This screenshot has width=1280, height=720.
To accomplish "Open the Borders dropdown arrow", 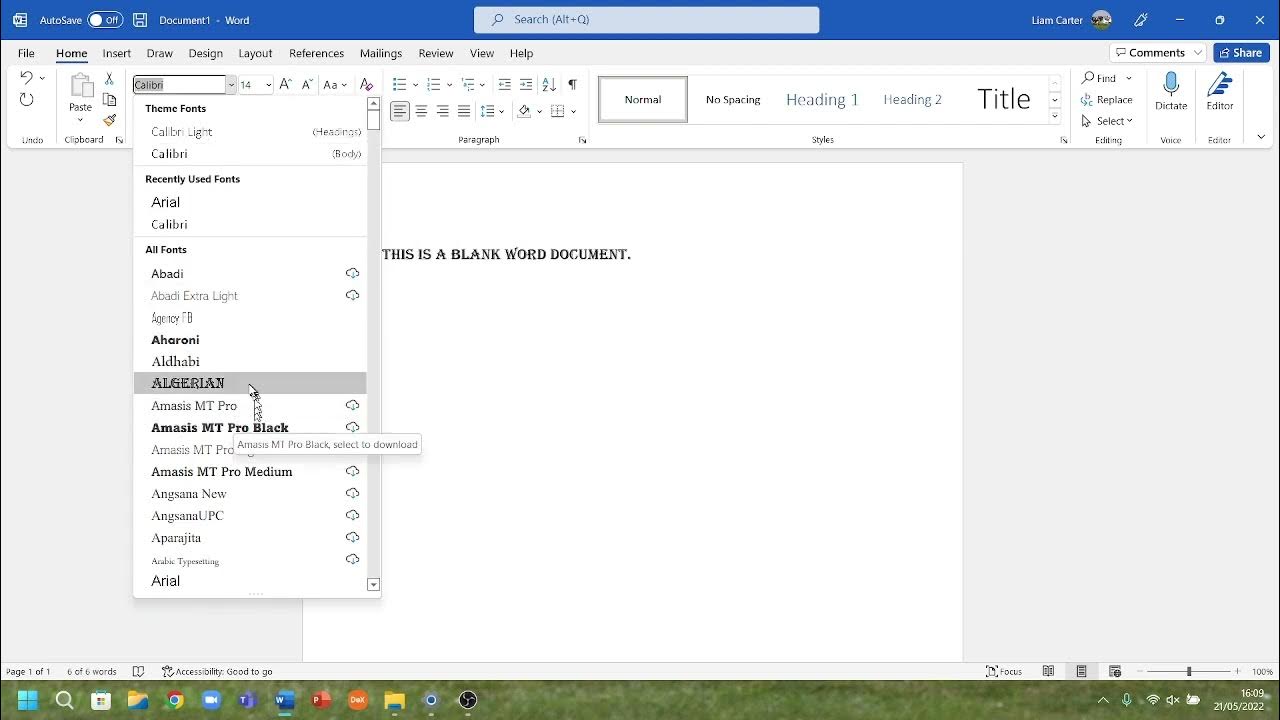I will (573, 111).
